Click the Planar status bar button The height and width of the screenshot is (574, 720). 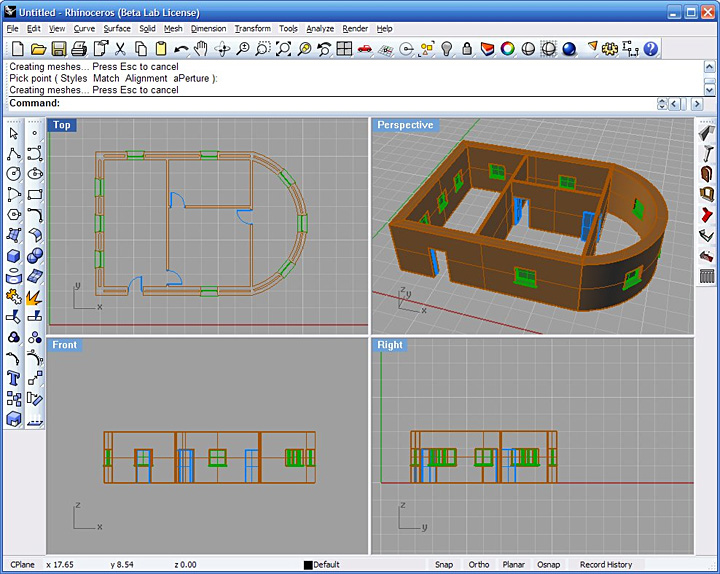513,564
